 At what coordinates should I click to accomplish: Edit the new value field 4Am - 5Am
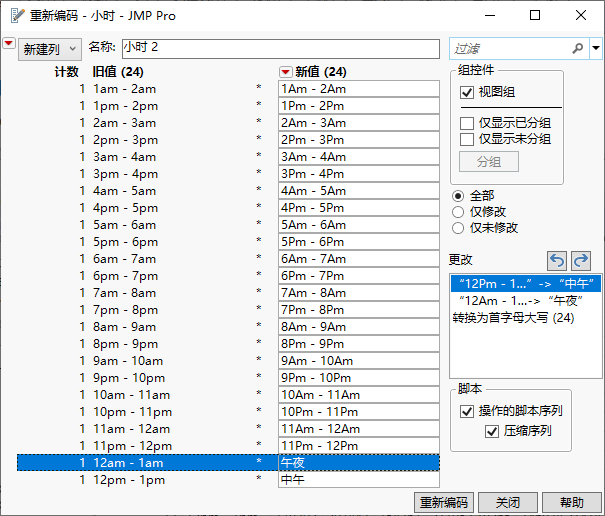click(x=359, y=191)
